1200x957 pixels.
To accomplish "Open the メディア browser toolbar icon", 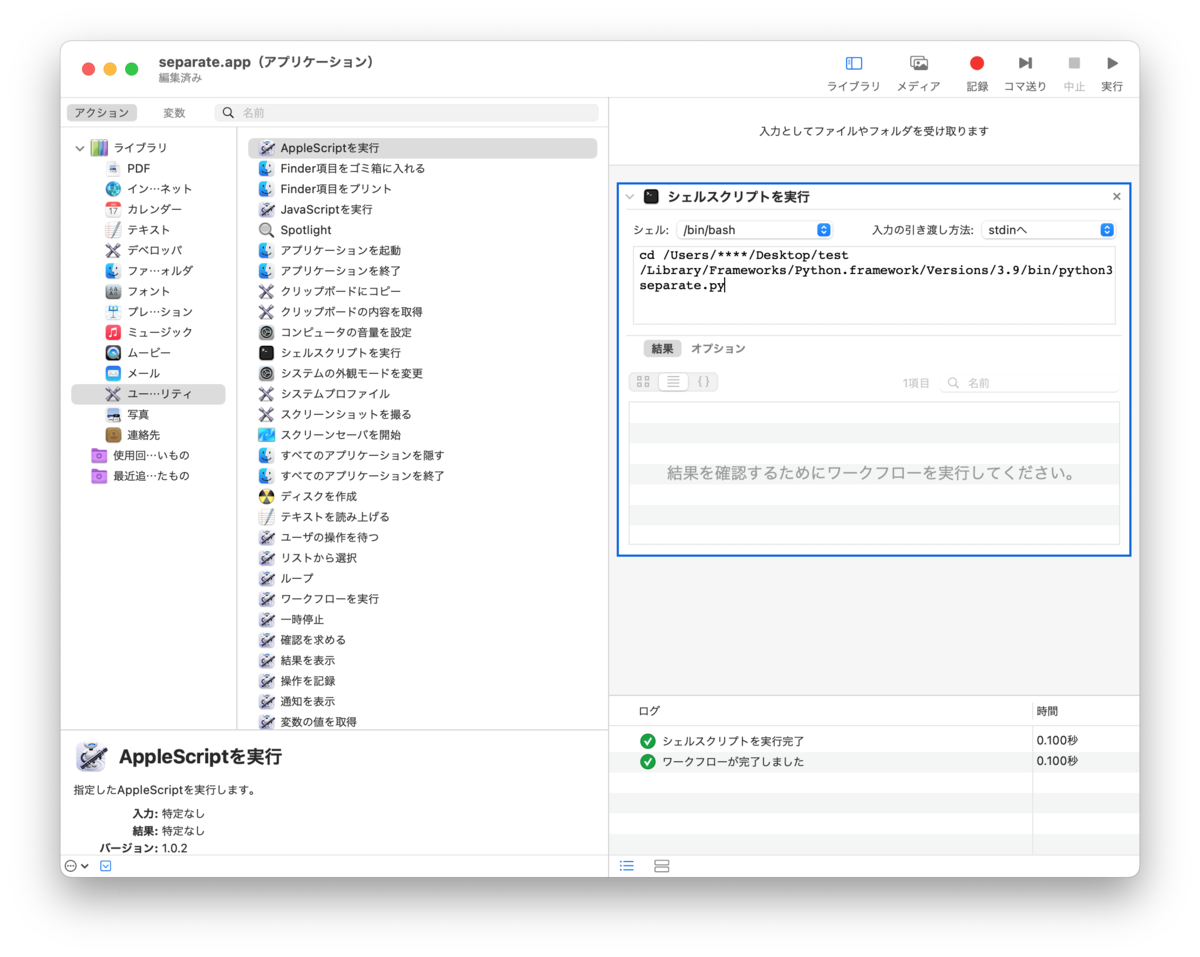I will [919, 64].
